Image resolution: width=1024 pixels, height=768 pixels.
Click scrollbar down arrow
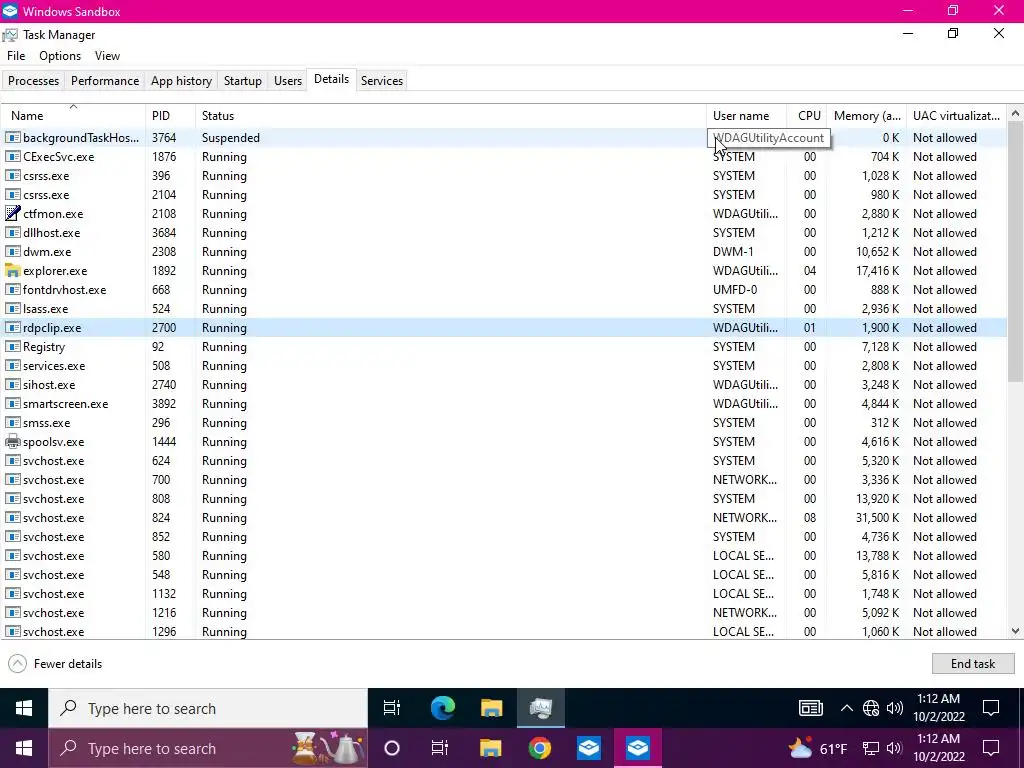tap(1015, 631)
